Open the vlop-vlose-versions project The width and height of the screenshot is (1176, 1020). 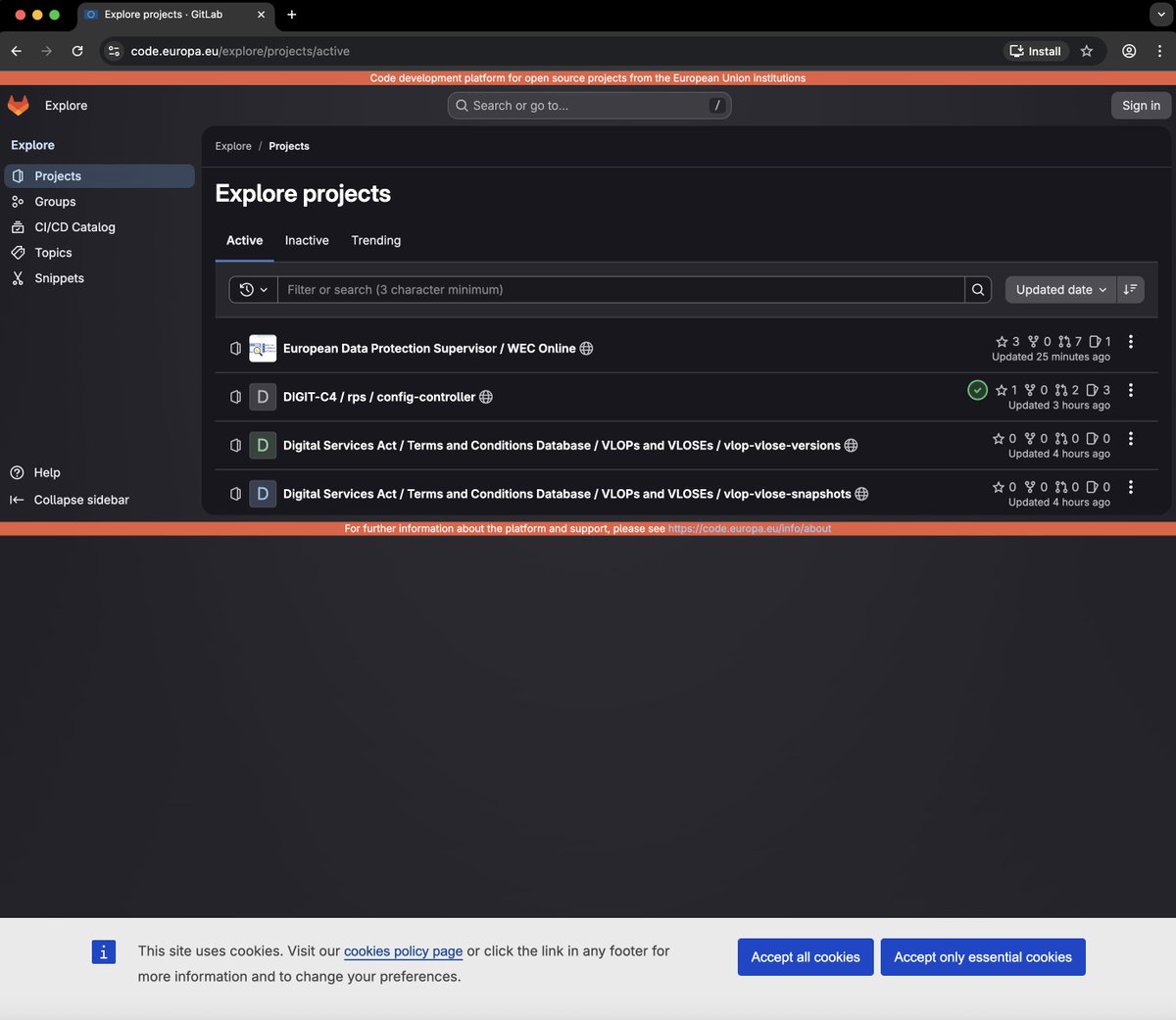point(562,446)
